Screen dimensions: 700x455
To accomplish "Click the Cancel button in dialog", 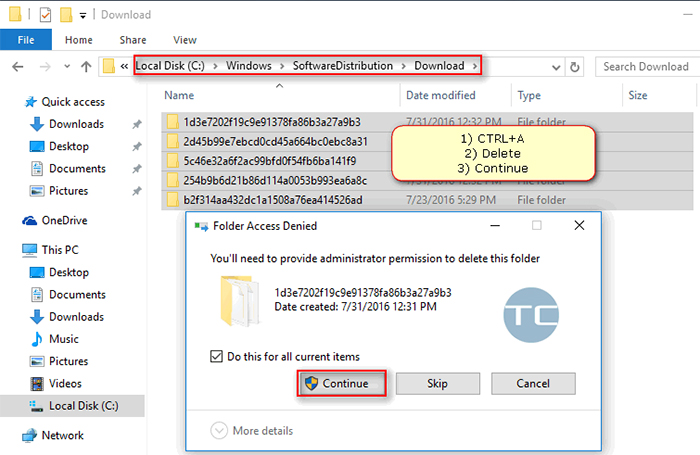I will [x=533, y=384].
